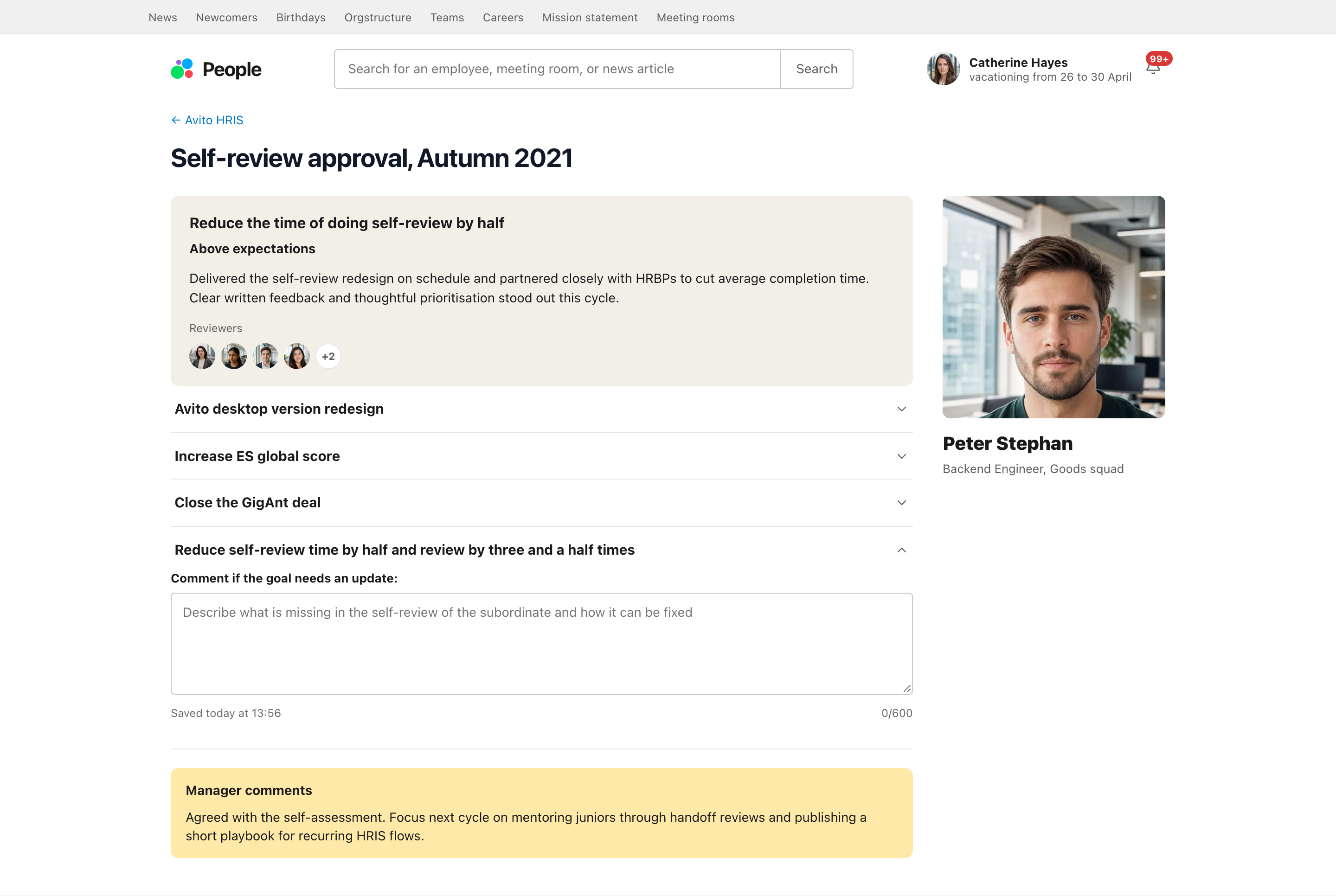The image size is (1336, 896).
Task: Collapse the Reduce self-review time section chevron
Action: point(902,550)
